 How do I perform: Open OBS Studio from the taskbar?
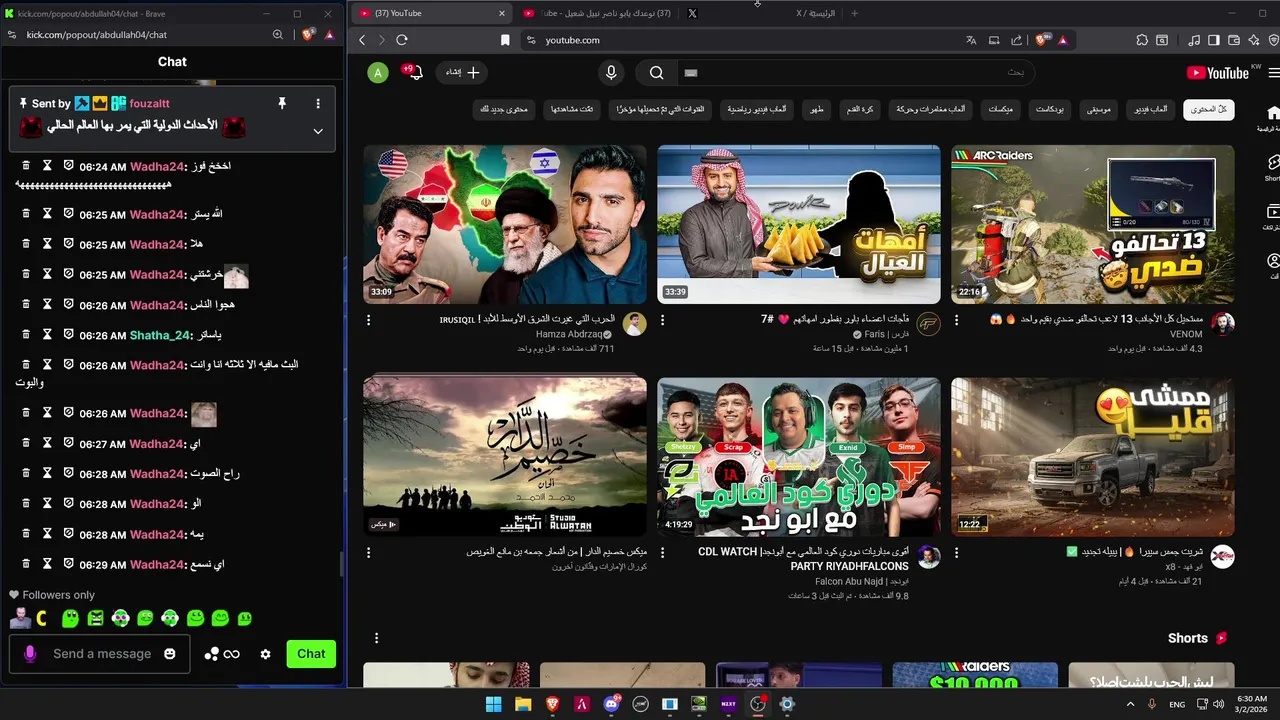point(758,704)
